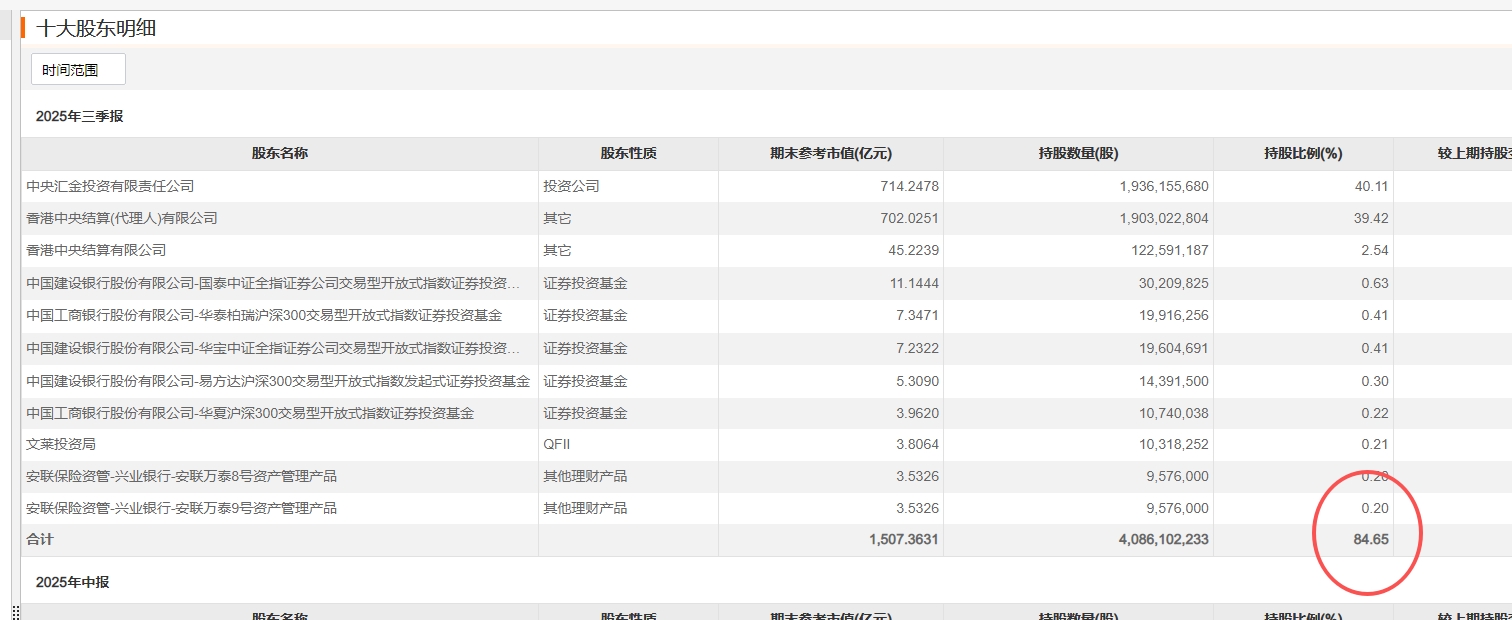The image size is (1512, 620).
Task: Click share count 19,604,691
Action: click(x=1174, y=348)
